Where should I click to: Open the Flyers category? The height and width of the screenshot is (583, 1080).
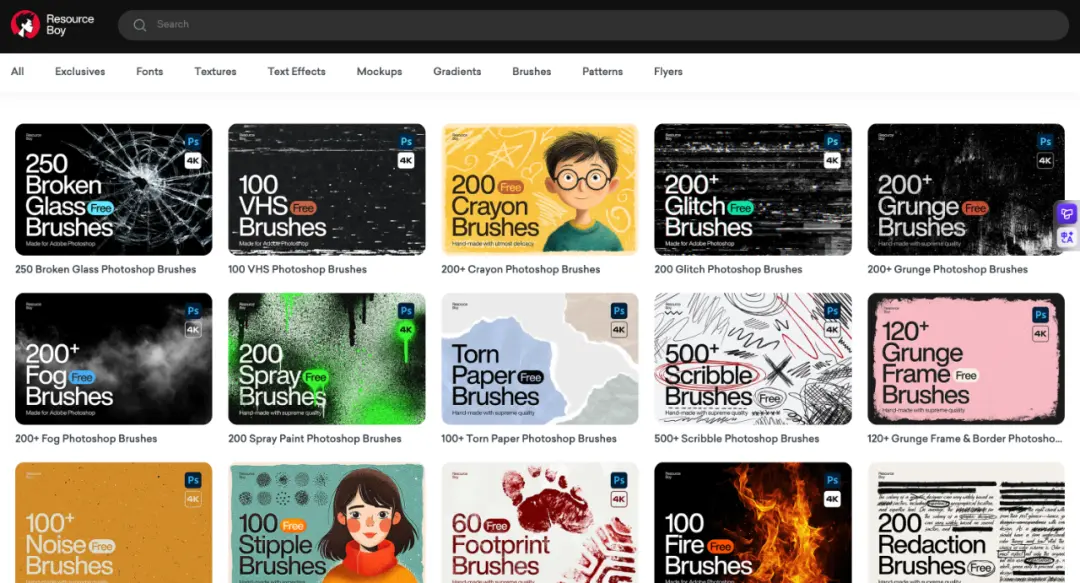click(x=668, y=71)
